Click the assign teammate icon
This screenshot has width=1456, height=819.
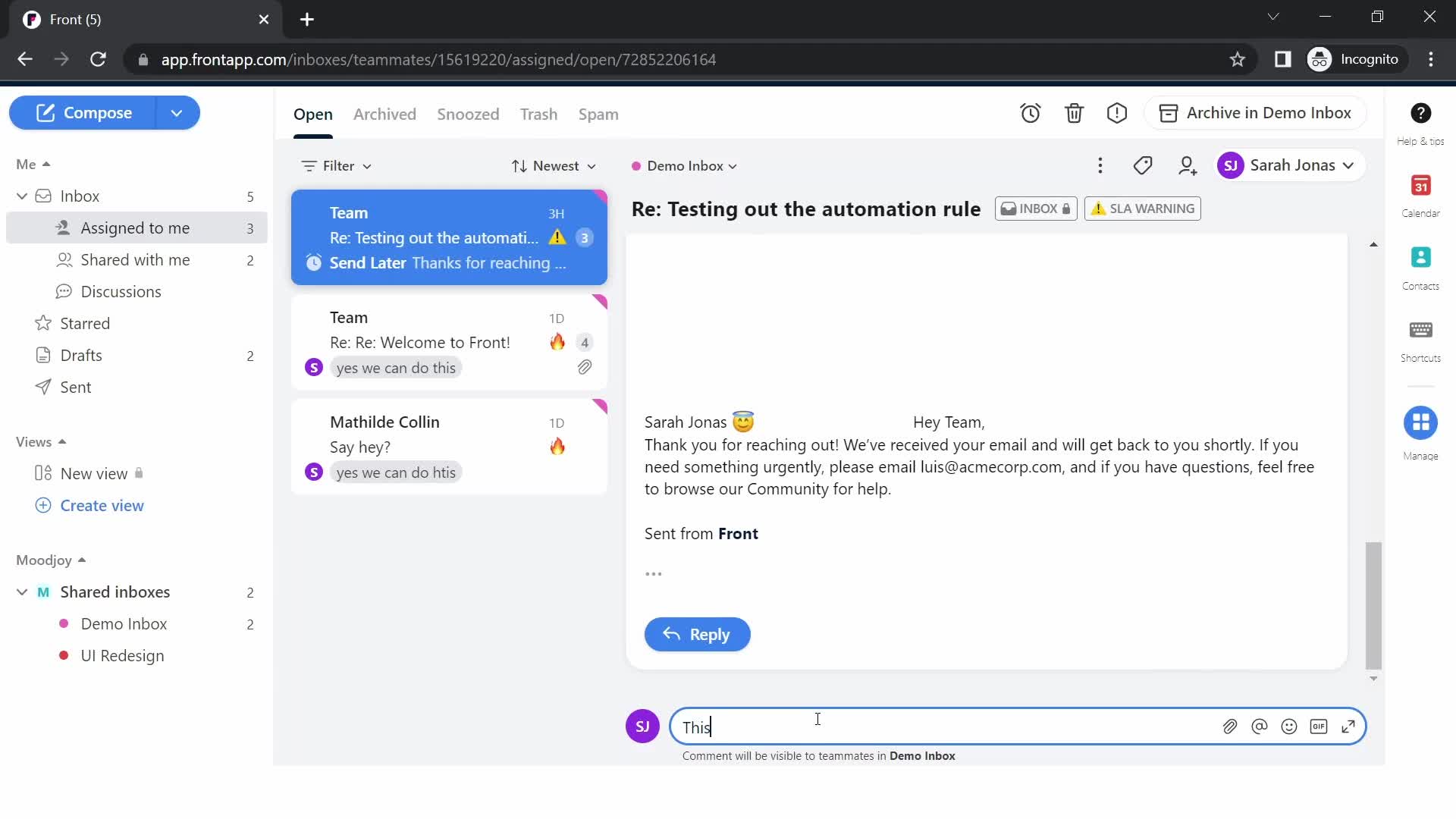pyautogui.click(x=1187, y=166)
